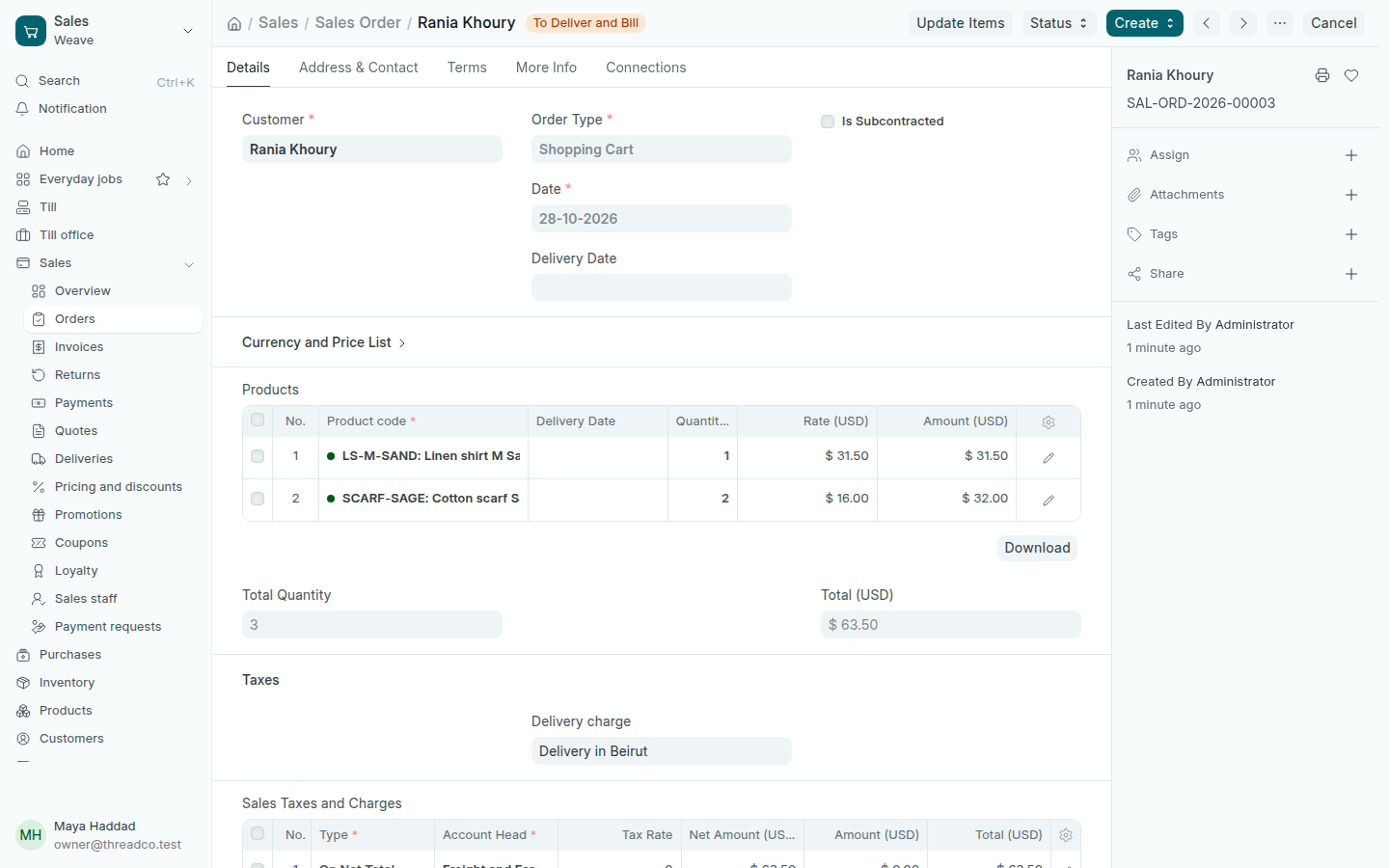Click the Delivery in Beirut charge field
Viewport: 1389px width, 868px height.
point(662,751)
